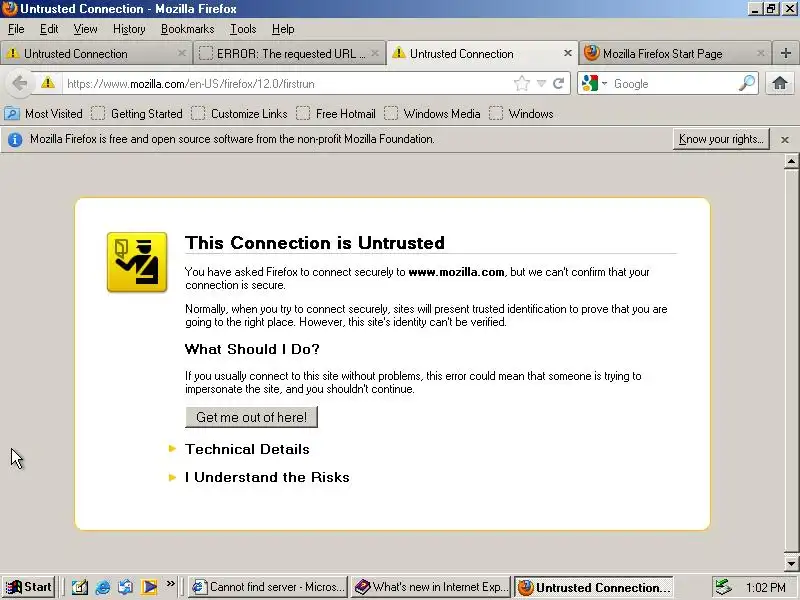Open the URL history dropdown arrow
The width and height of the screenshot is (800, 600).
541,83
